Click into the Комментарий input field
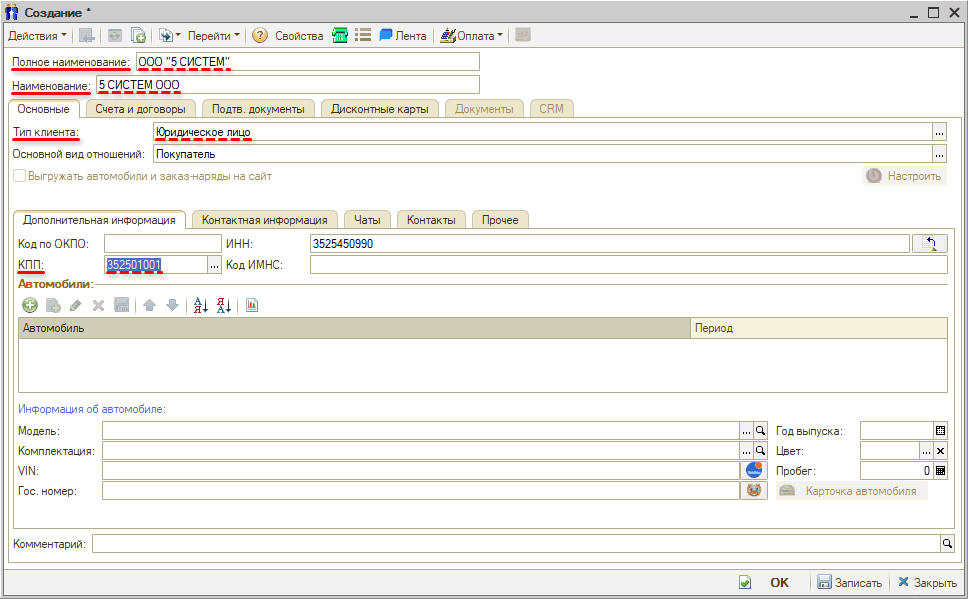968x599 pixels. (x=515, y=543)
